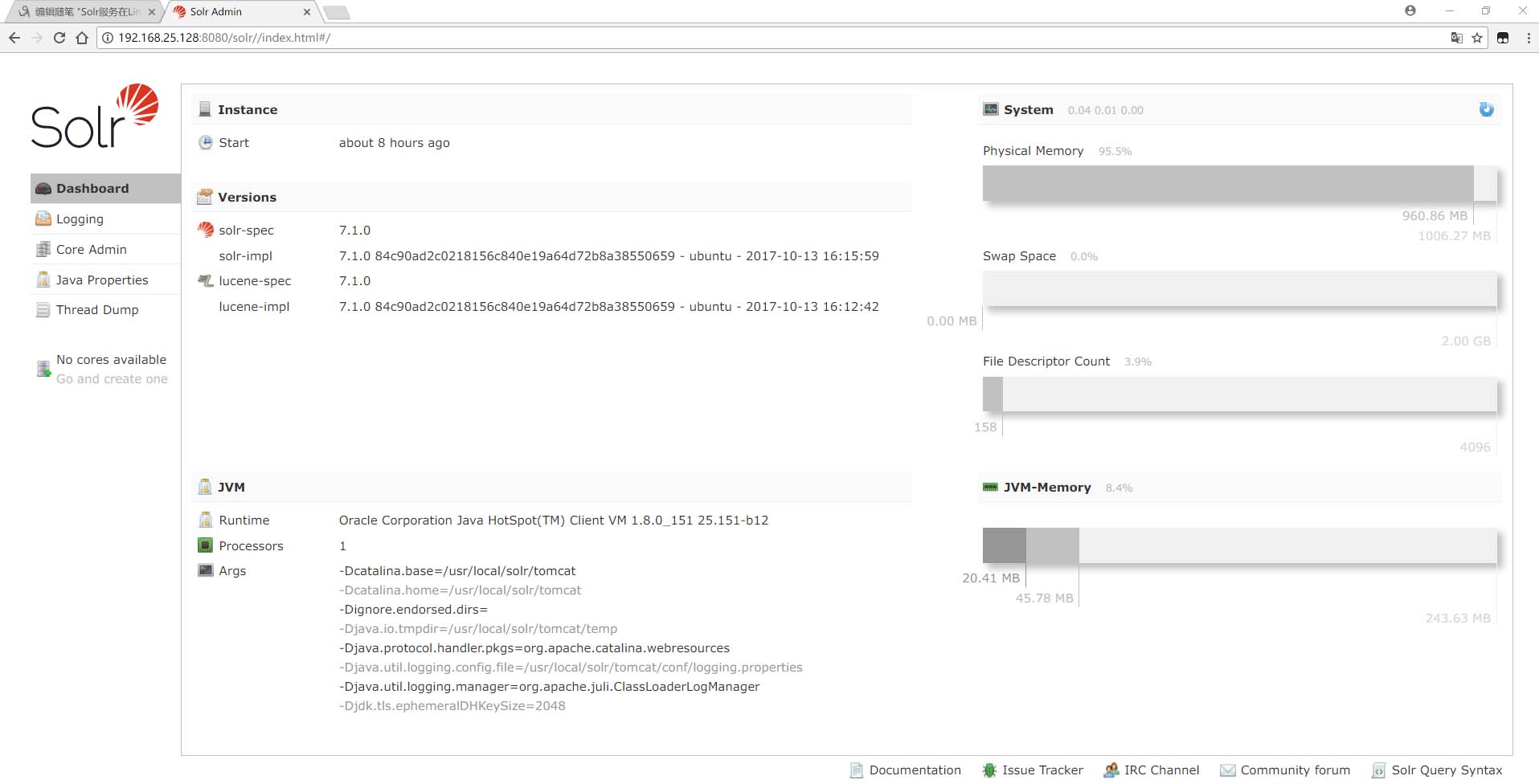Click the JVM header jar icon
Viewport: 1539px width, 784px height.
click(205, 487)
